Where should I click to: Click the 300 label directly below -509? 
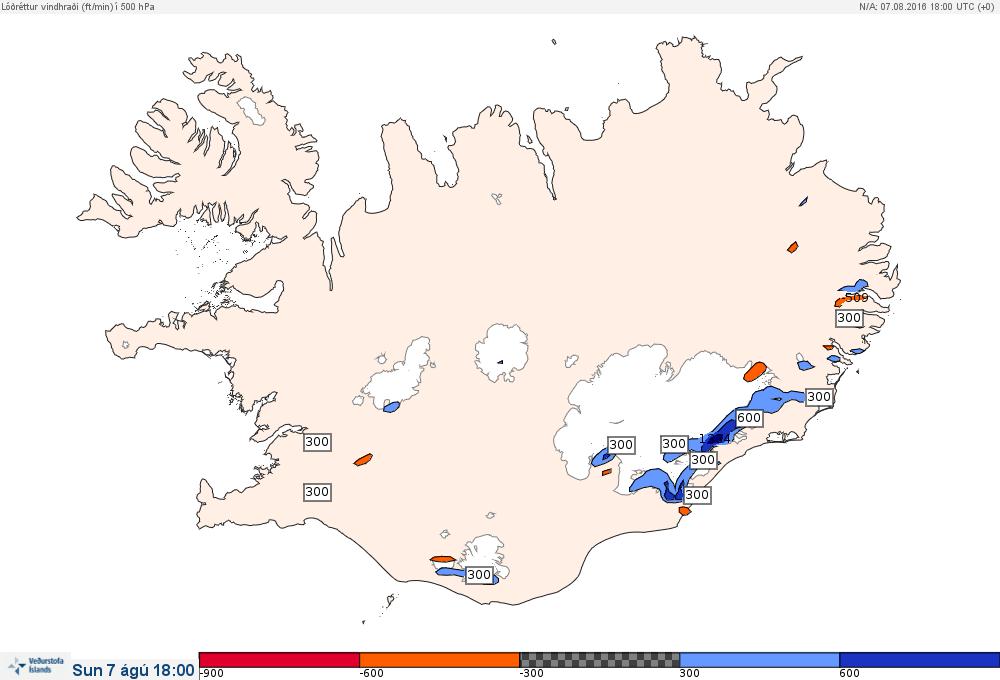pyautogui.click(x=849, y=318)
